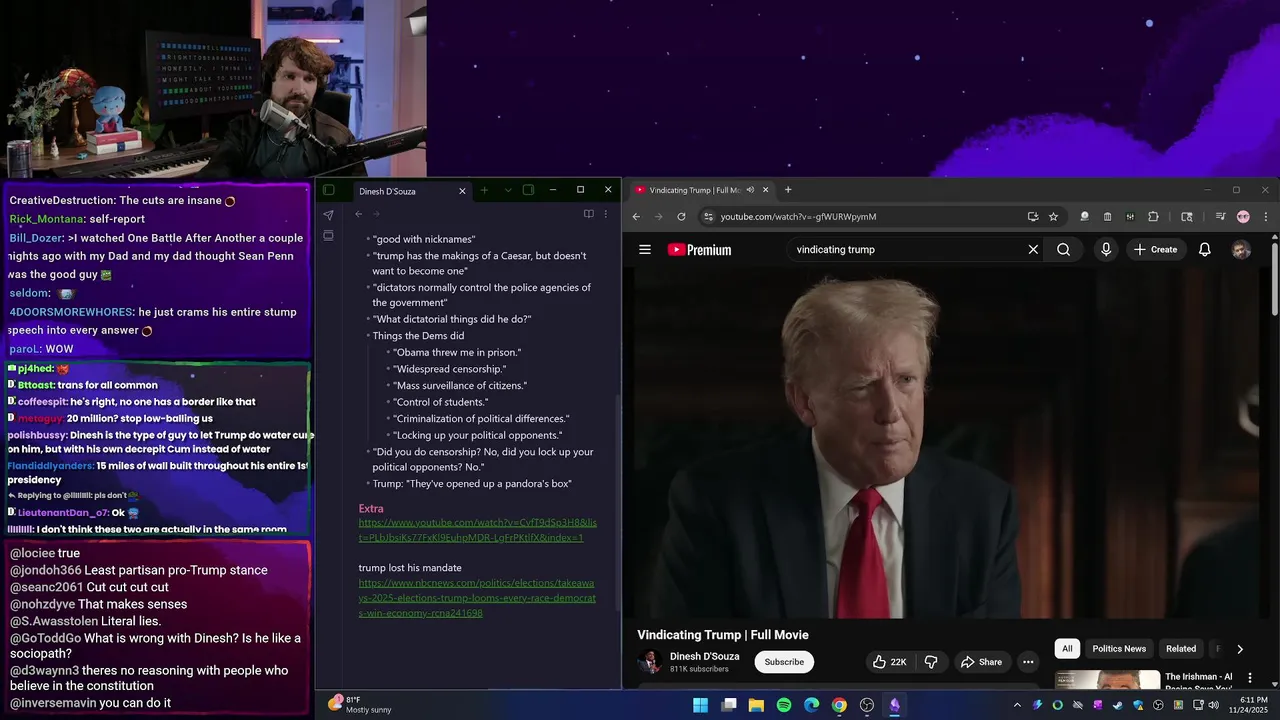Open the Irishman suggestion options menu
Image resolution: width=1280 pixels, height=720 pixels.
tap(1249, 678)
